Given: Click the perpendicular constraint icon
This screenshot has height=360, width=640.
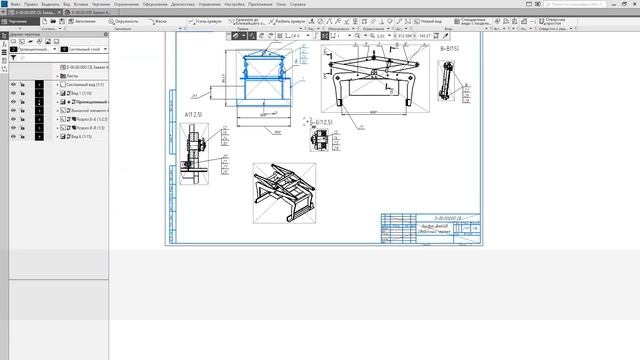Looking at the screenshot, I should coord(381,21).
